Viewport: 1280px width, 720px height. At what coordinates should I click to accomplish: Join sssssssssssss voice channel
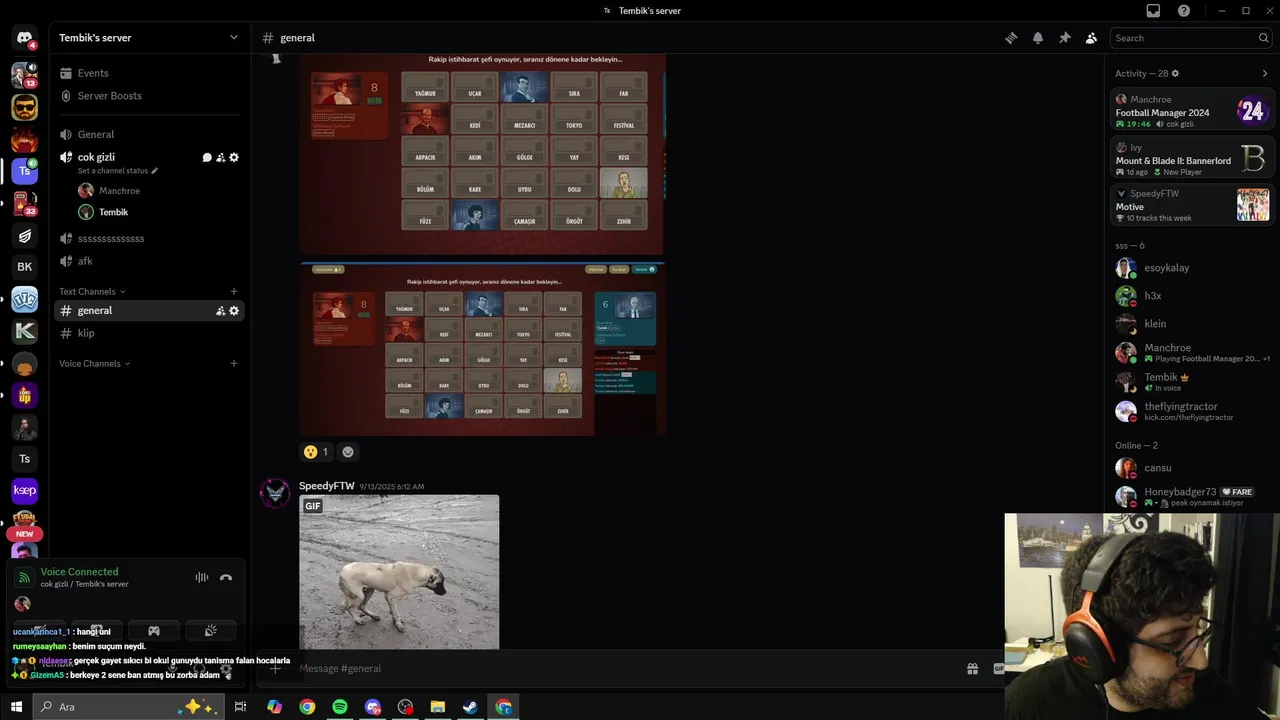pos(149,239)
